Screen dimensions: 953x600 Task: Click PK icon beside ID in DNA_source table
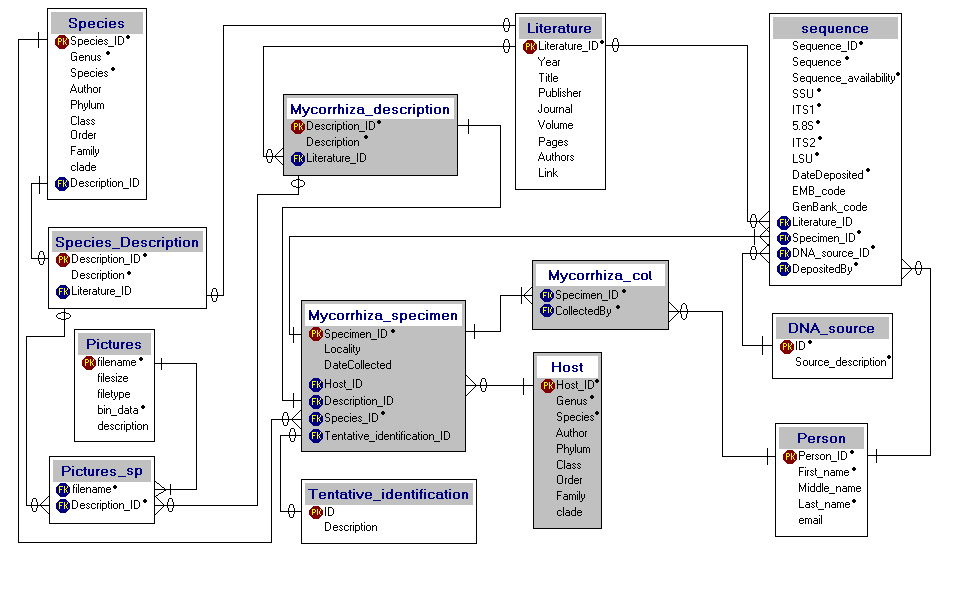tap(787, 347)
